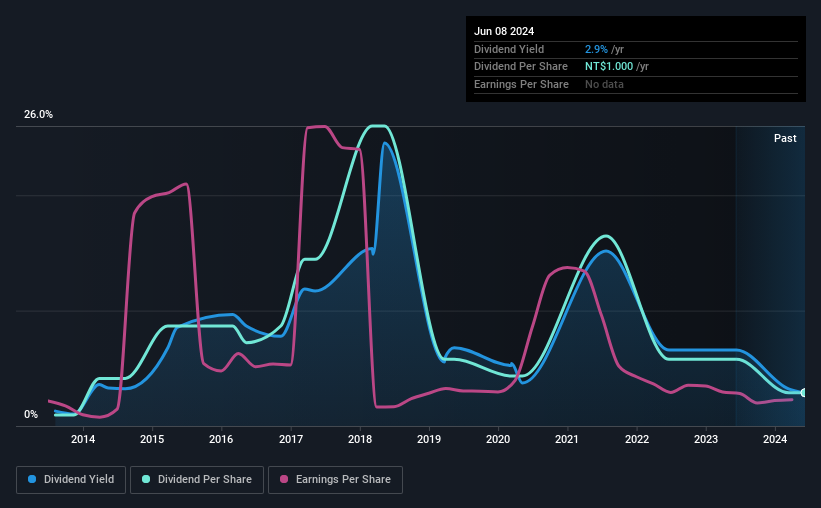821x508 pixels.
Task: Click the blue Dividend Yield legend dot
Action: 32,479
